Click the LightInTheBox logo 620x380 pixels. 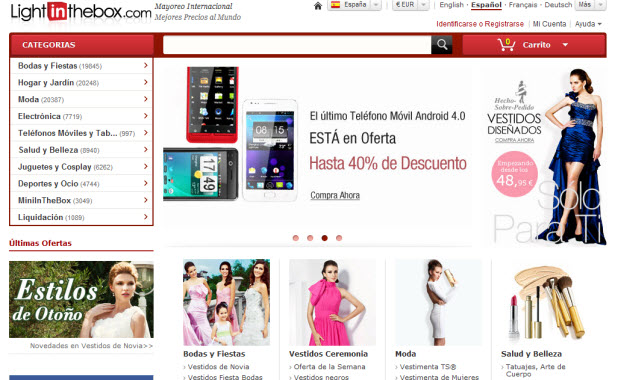coord(81,12)
